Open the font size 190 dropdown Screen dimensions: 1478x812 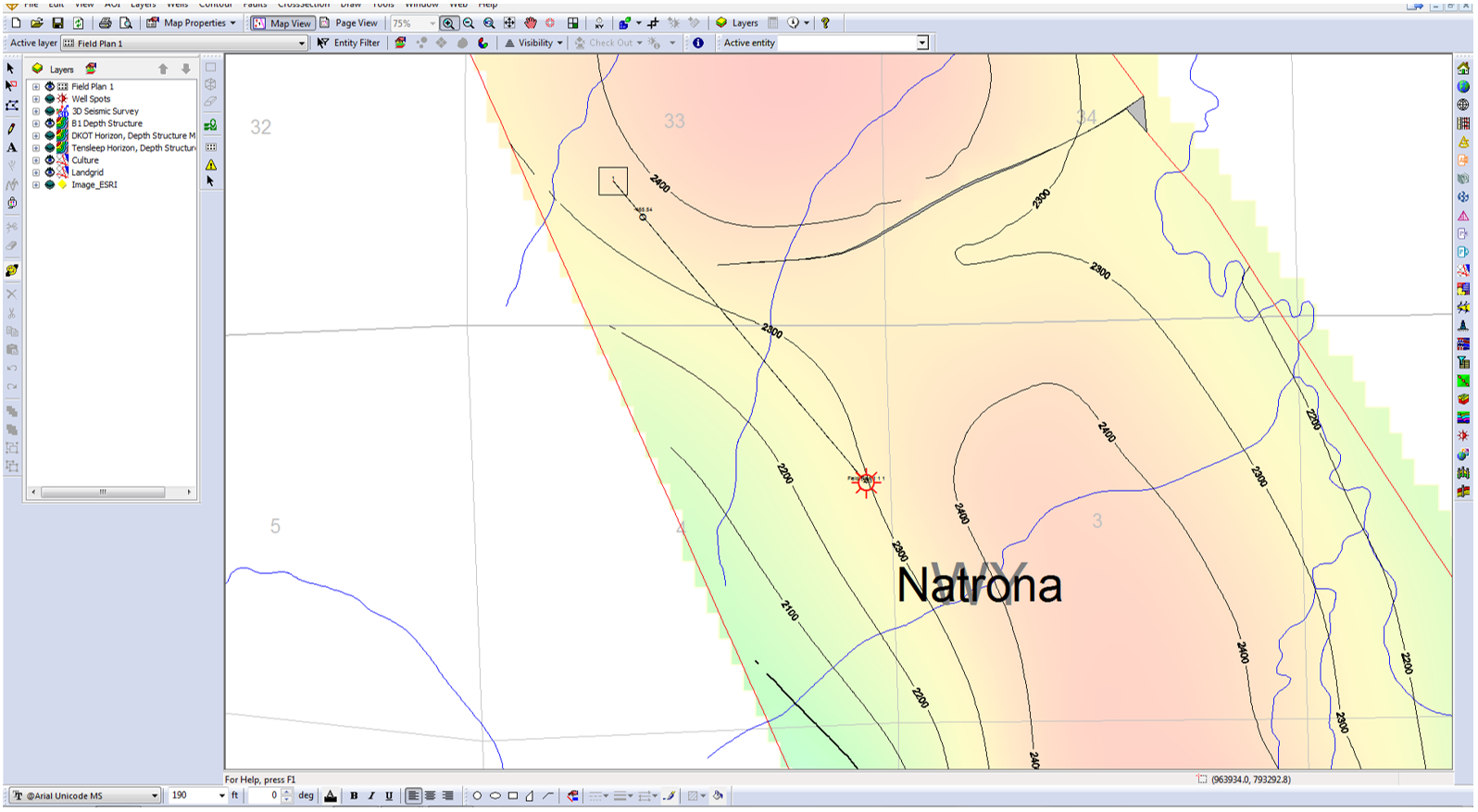pyautogui.click(x=221, y=795)
